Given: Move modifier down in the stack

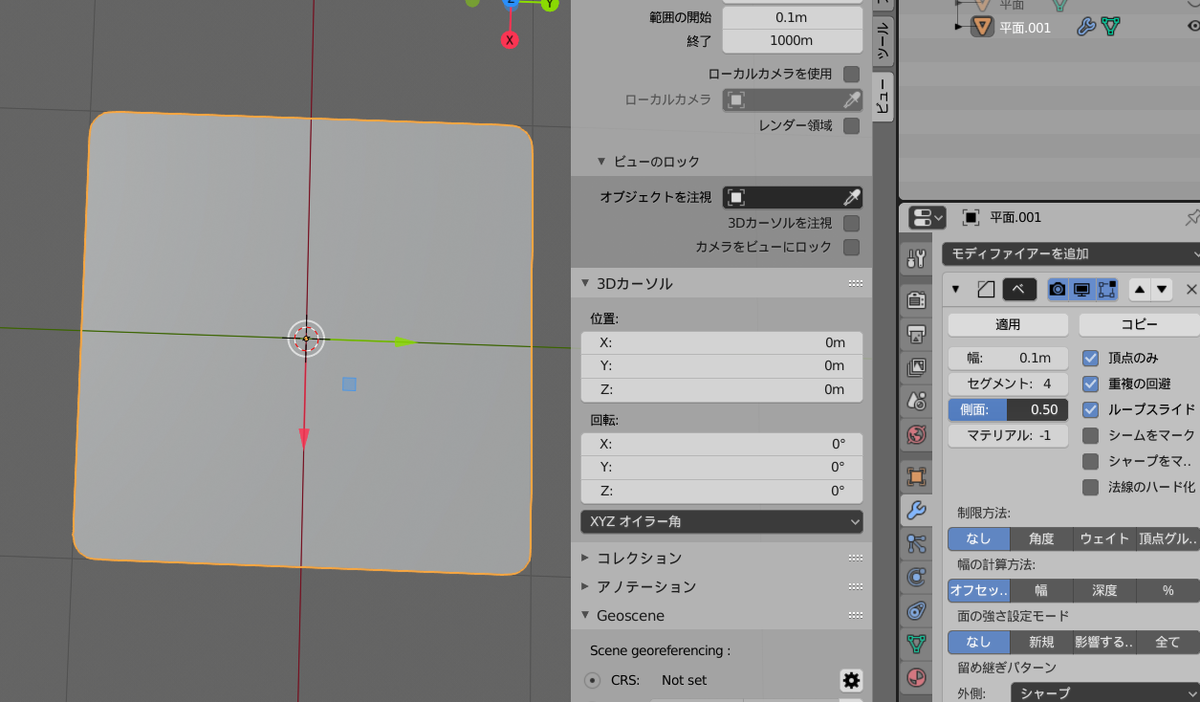Looking at the screenshot, I should click(1161, 289).
